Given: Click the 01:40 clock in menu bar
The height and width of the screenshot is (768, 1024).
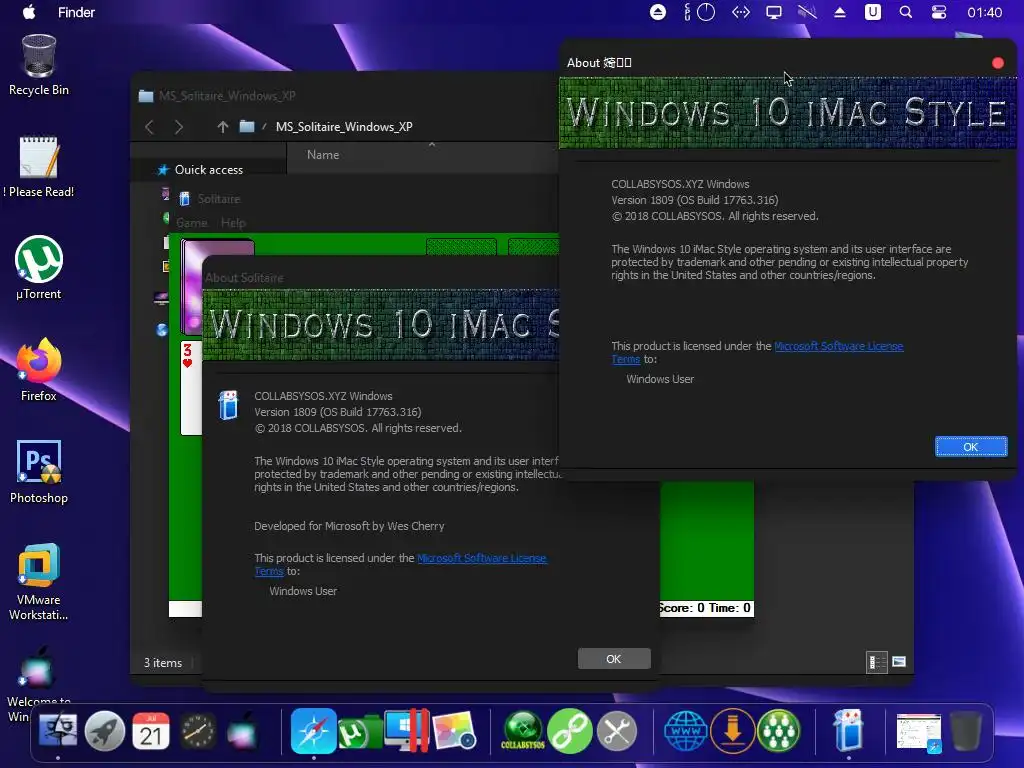Looking at the screenshot, I should pyautogui.click(x=984, y=12).
